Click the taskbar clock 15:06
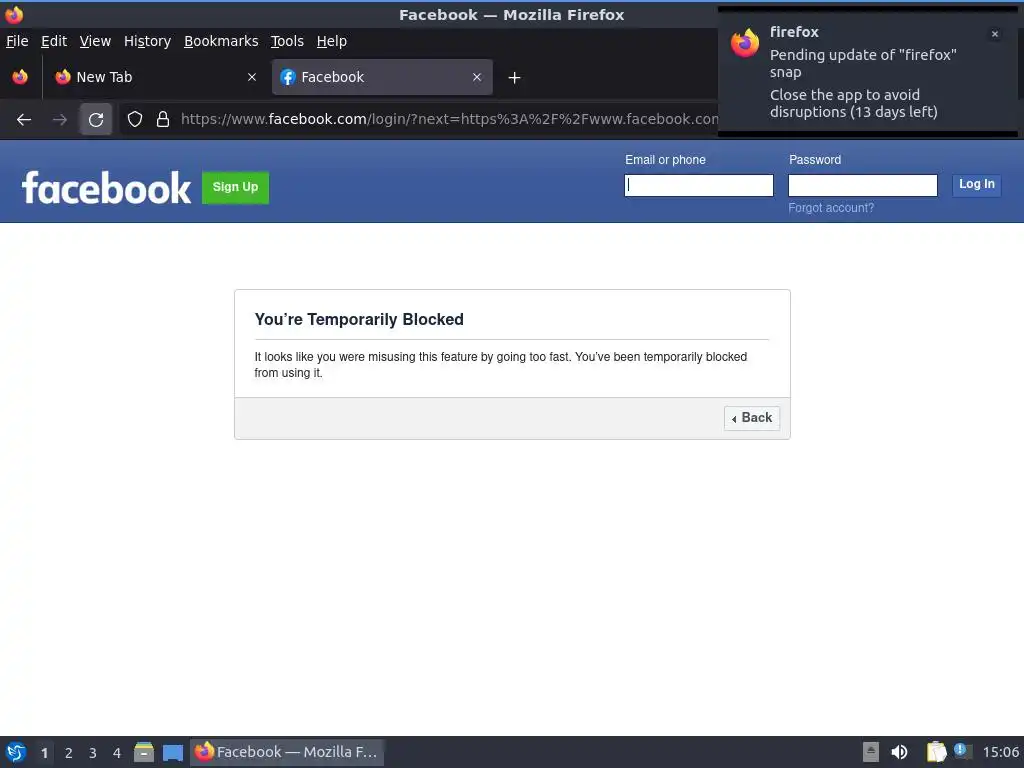Viewport: 1024px width, 768px height. 1000,752
